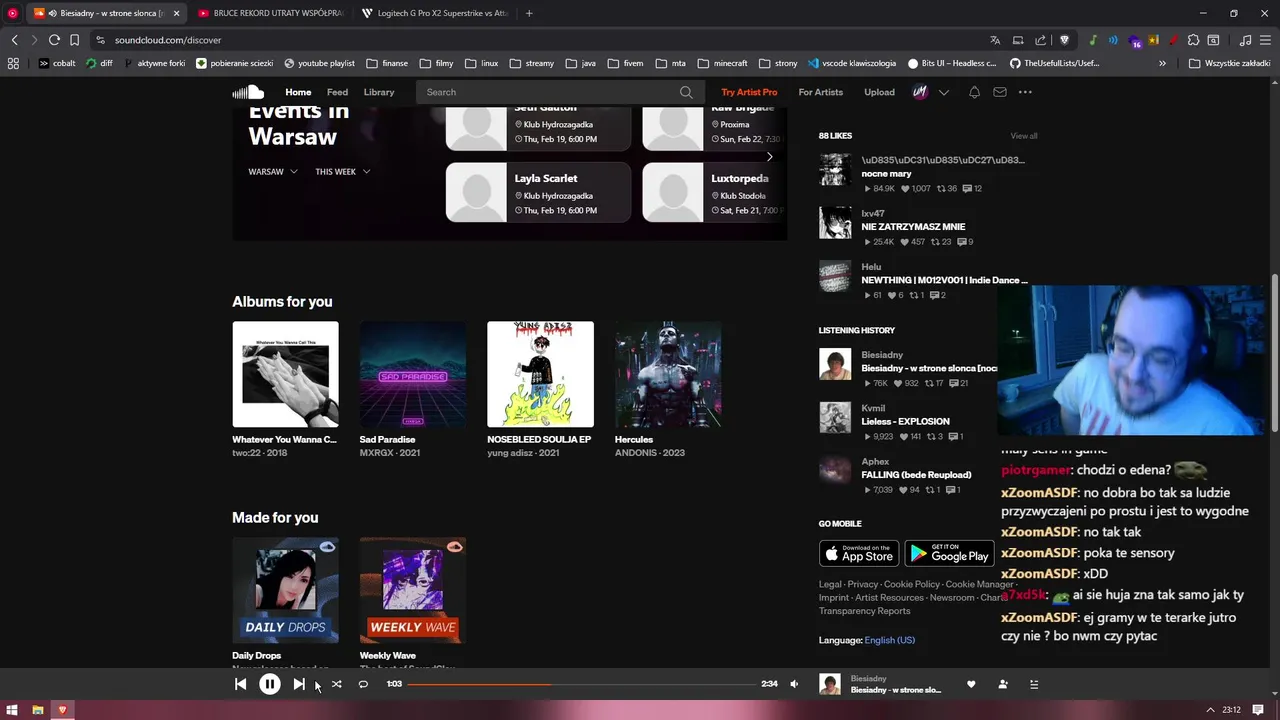Viewport: 1280px width, 720px height.
Task: Skip to the previous track
Action: 241,684
